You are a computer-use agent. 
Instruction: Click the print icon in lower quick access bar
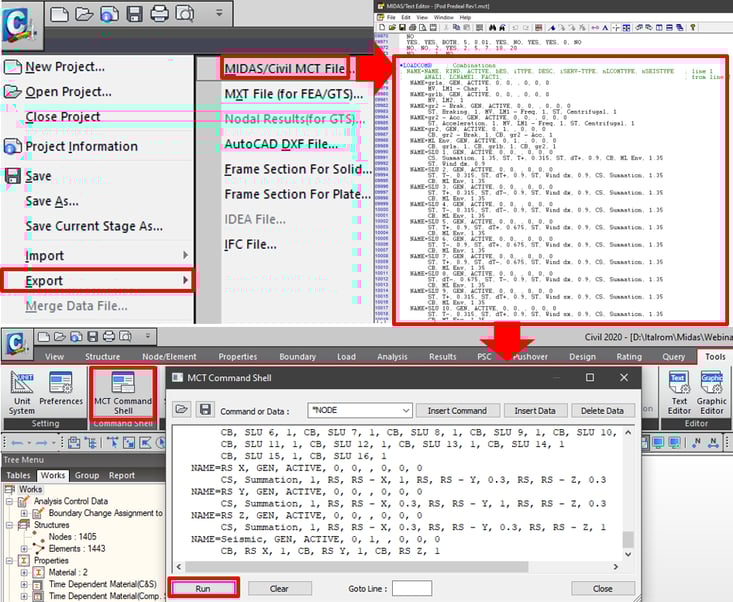click(108, 337)
